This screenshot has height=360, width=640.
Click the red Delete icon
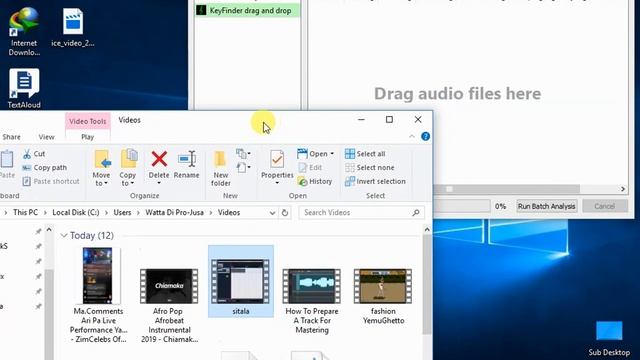point(159,159)
